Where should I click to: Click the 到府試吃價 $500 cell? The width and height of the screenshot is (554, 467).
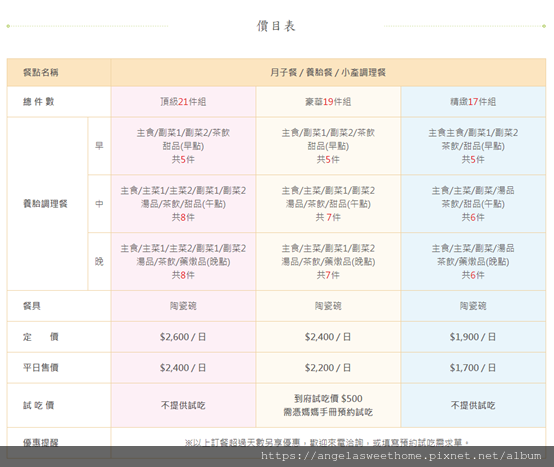(328, 405)
